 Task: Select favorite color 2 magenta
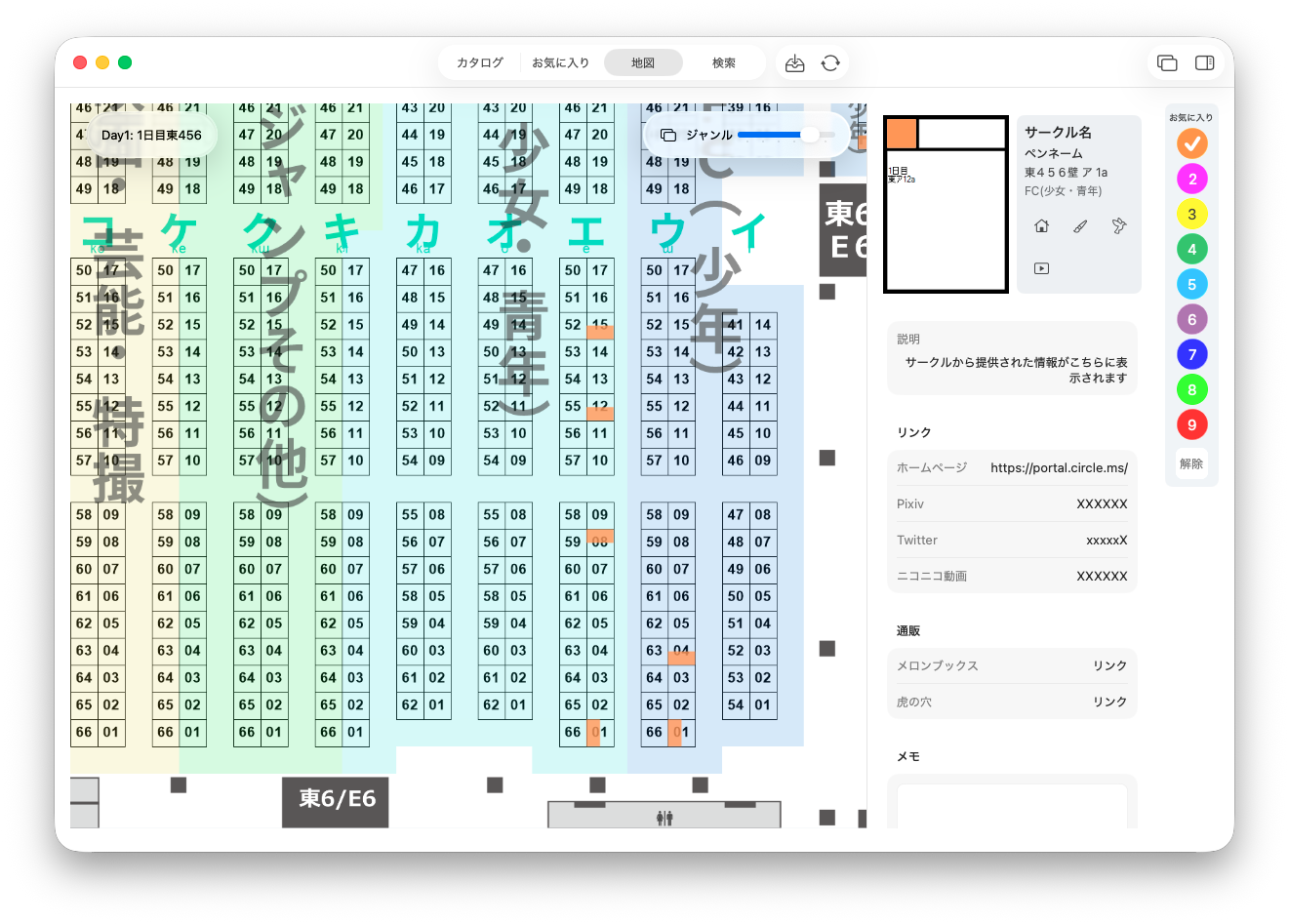1191,180
